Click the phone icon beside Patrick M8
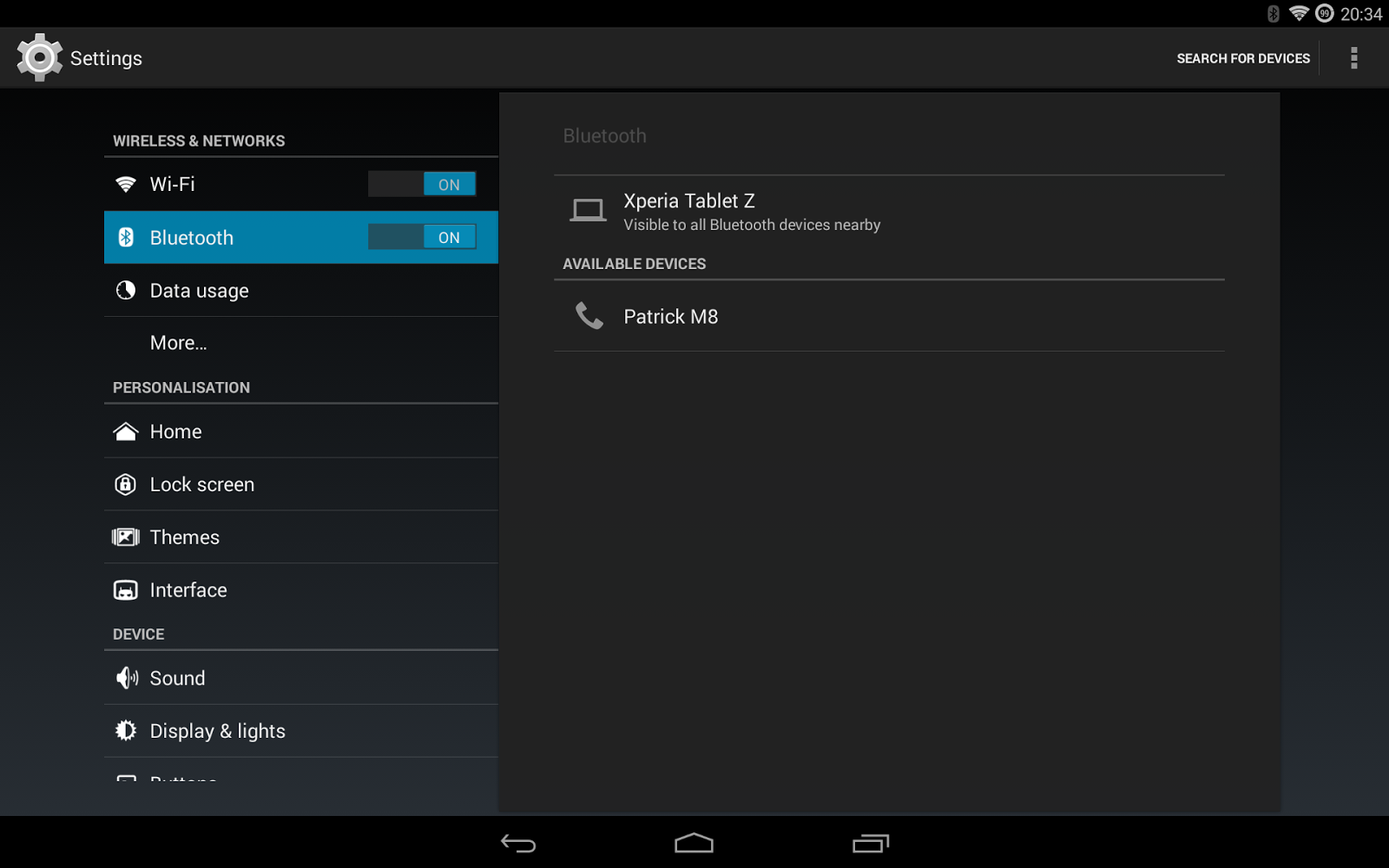This screenshot has width=1389, height=868. pyautogui.click(x=589, y=316)
